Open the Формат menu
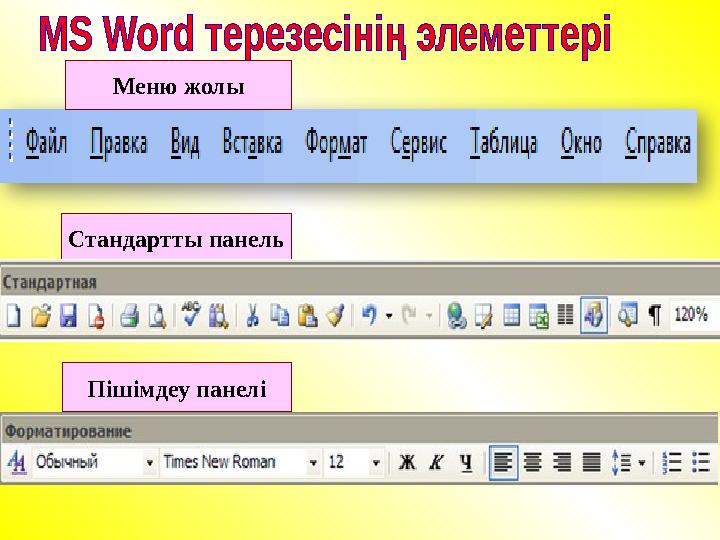 336,143
